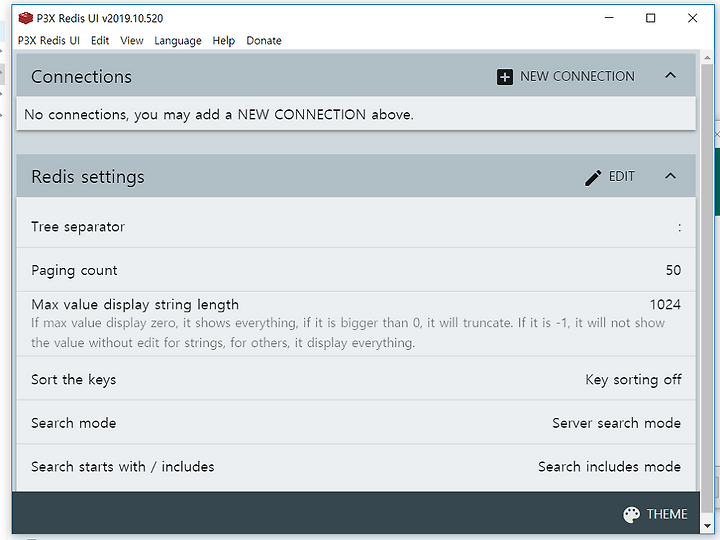Viewport: 720px width, 540px height.
Task: Click the pencil edit icon
Action: (593, 178)
